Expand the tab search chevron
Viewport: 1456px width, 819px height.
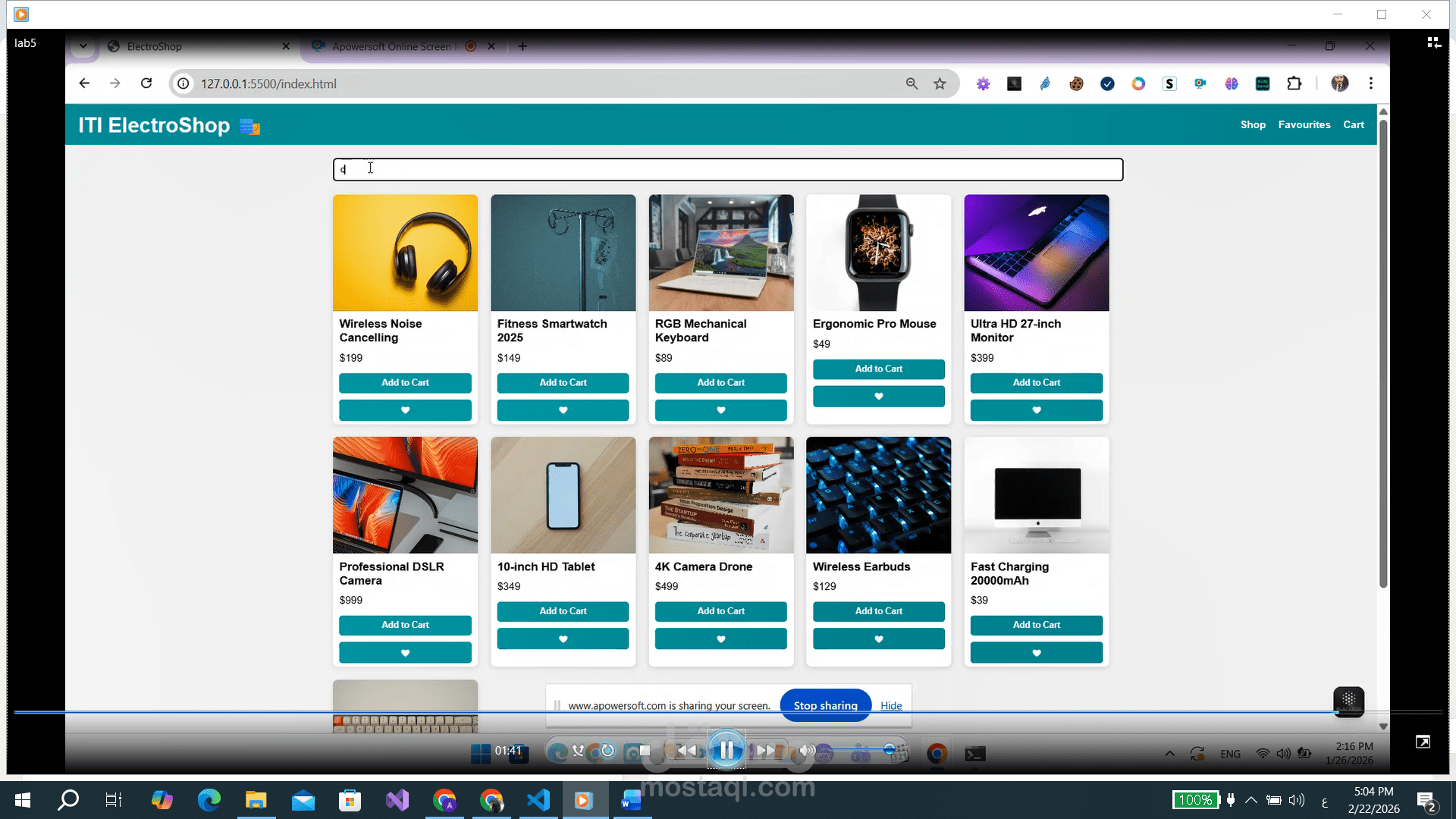83,46
